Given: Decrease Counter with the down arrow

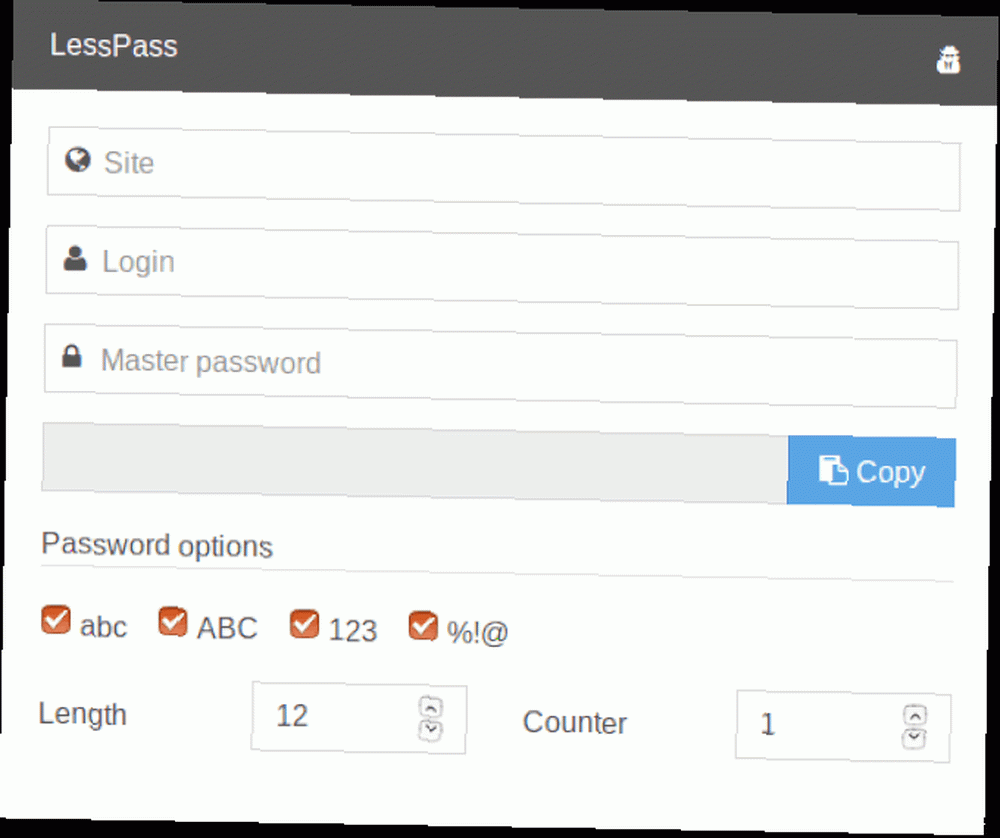Looking at the screenshot, I should 915,737.
